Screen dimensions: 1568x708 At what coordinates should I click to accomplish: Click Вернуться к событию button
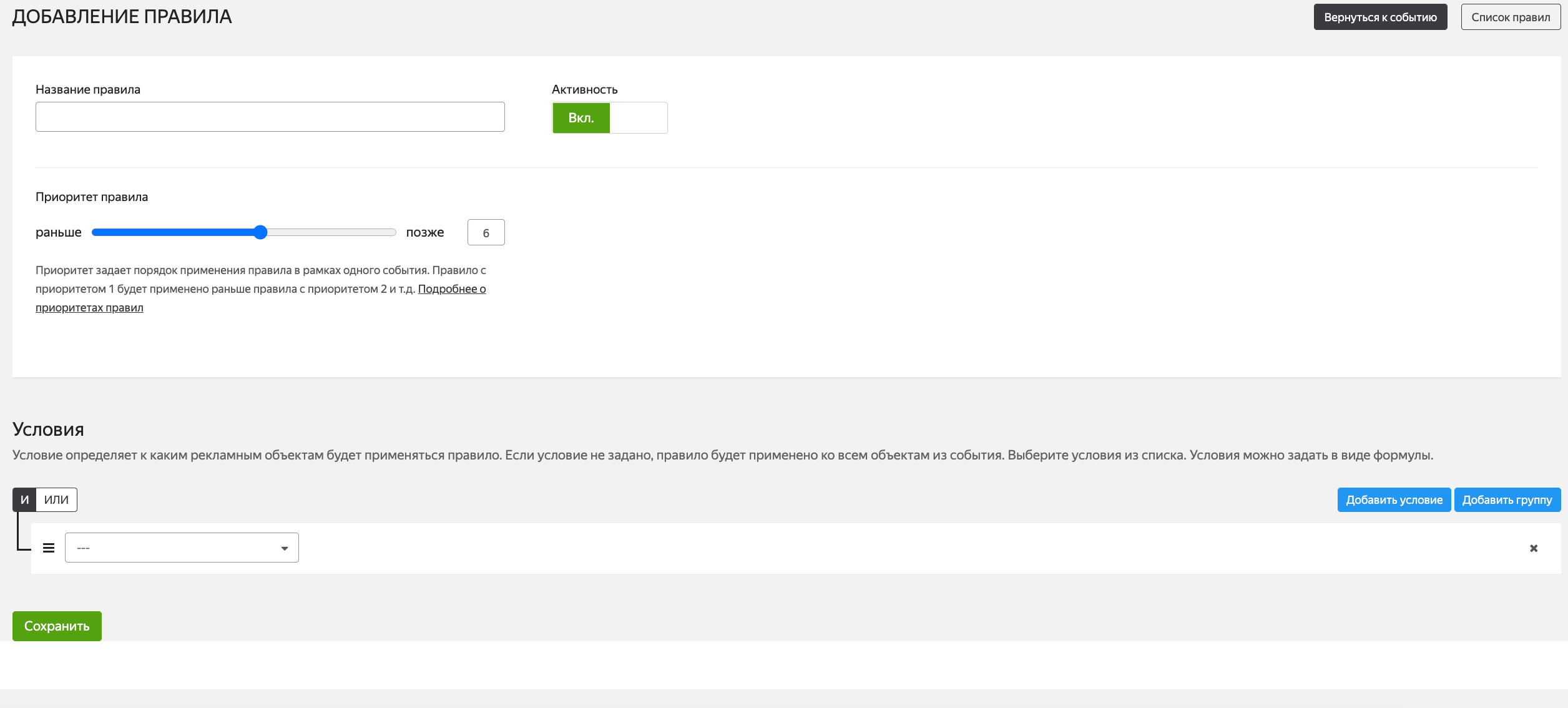(1379, 17)
